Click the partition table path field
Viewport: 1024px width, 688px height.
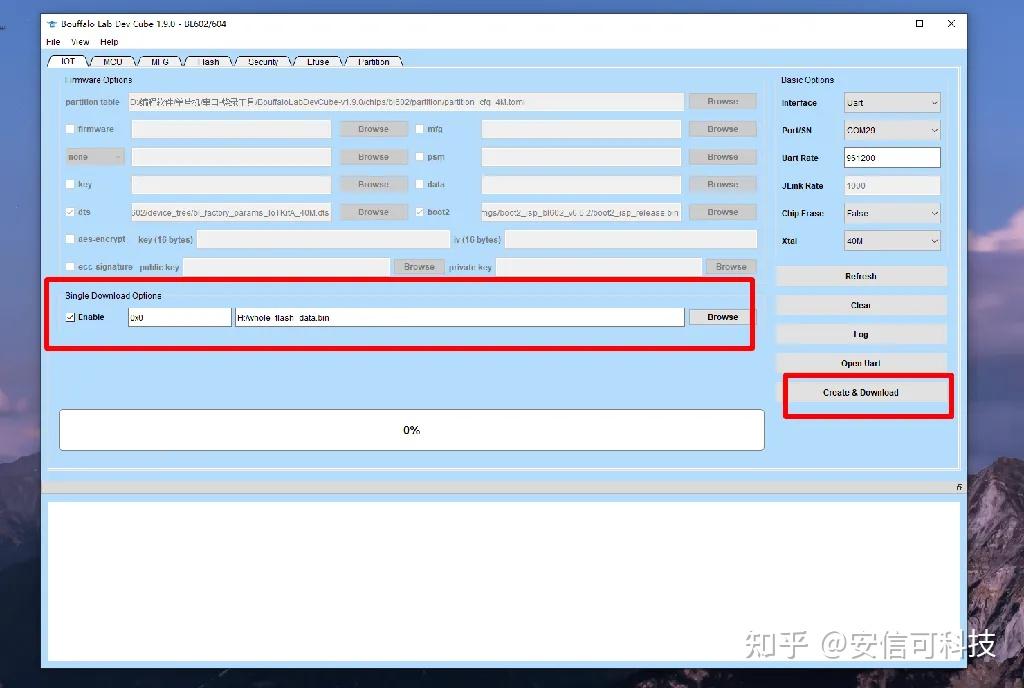point(406,102)
